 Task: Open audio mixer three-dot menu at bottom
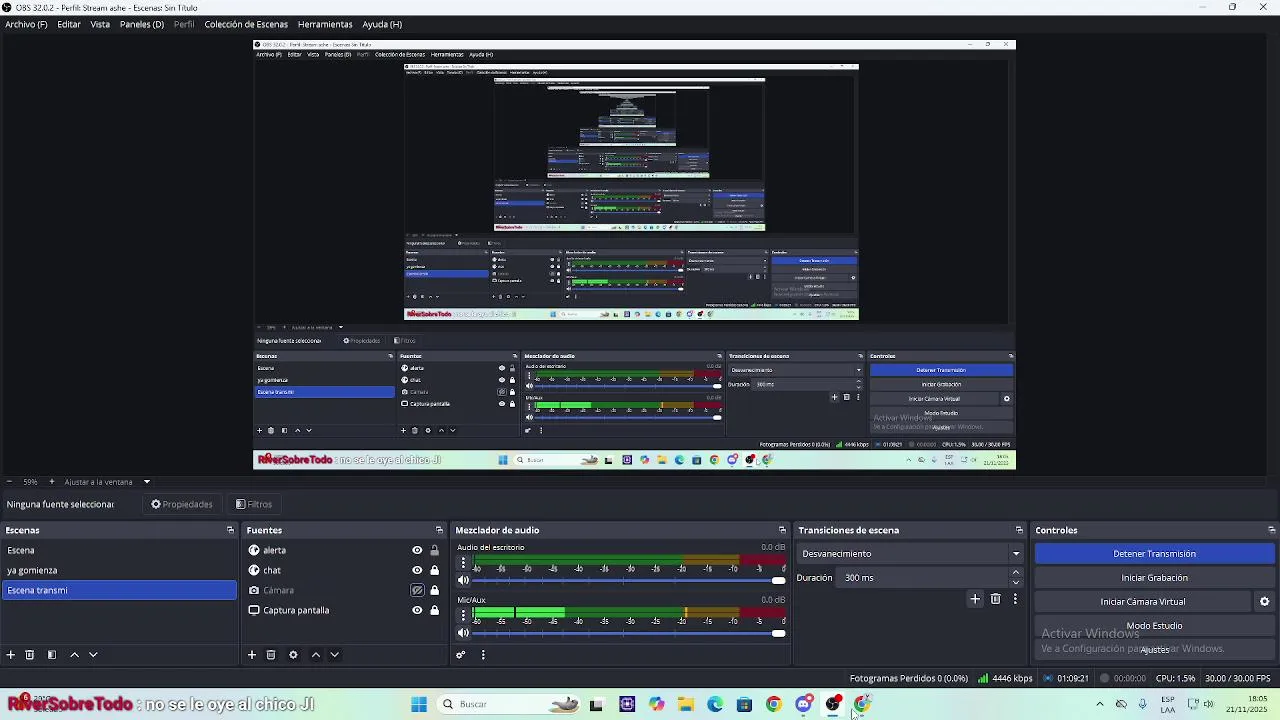tap(483, 655)
